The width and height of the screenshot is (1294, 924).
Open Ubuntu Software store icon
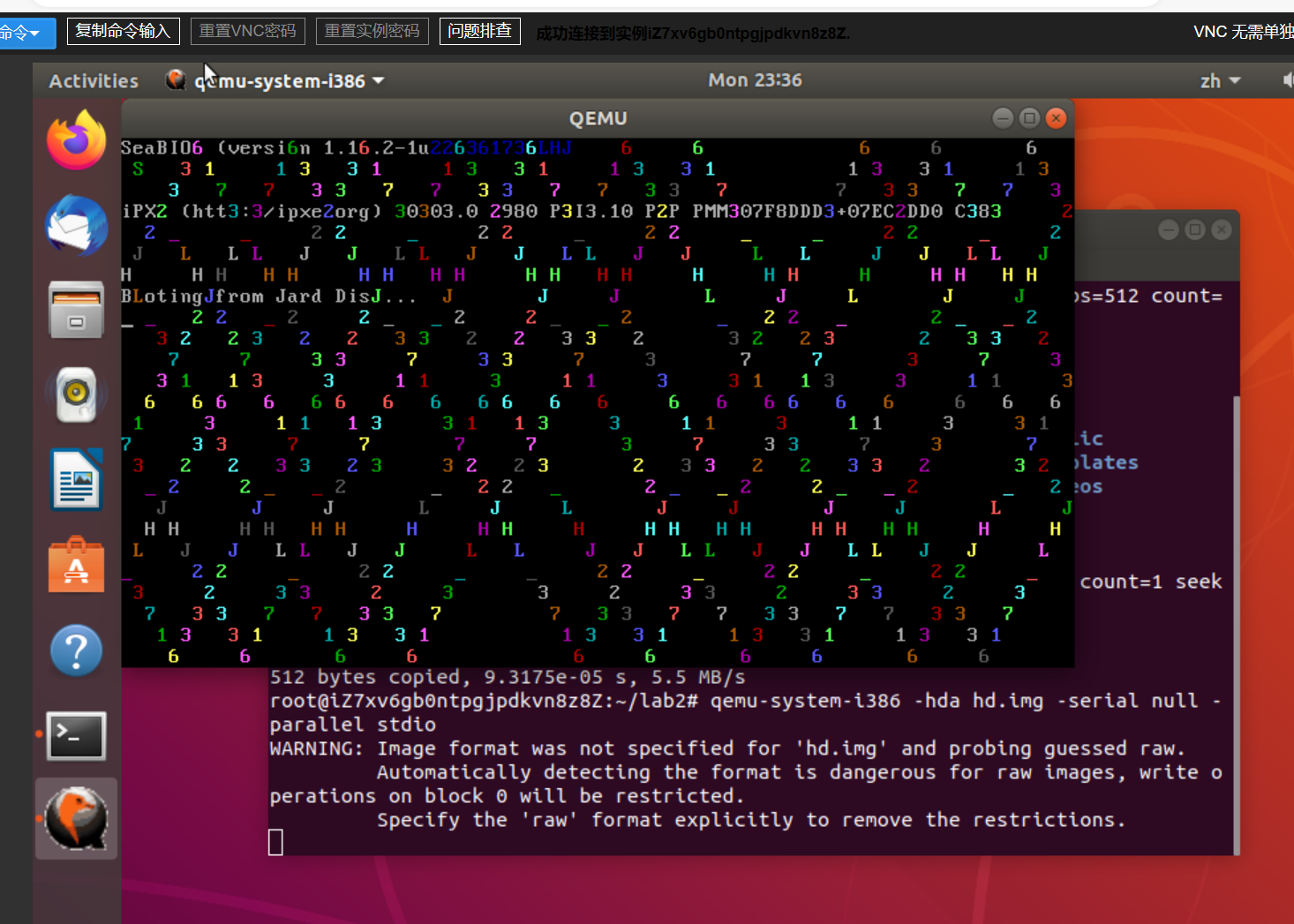[76, 566]
